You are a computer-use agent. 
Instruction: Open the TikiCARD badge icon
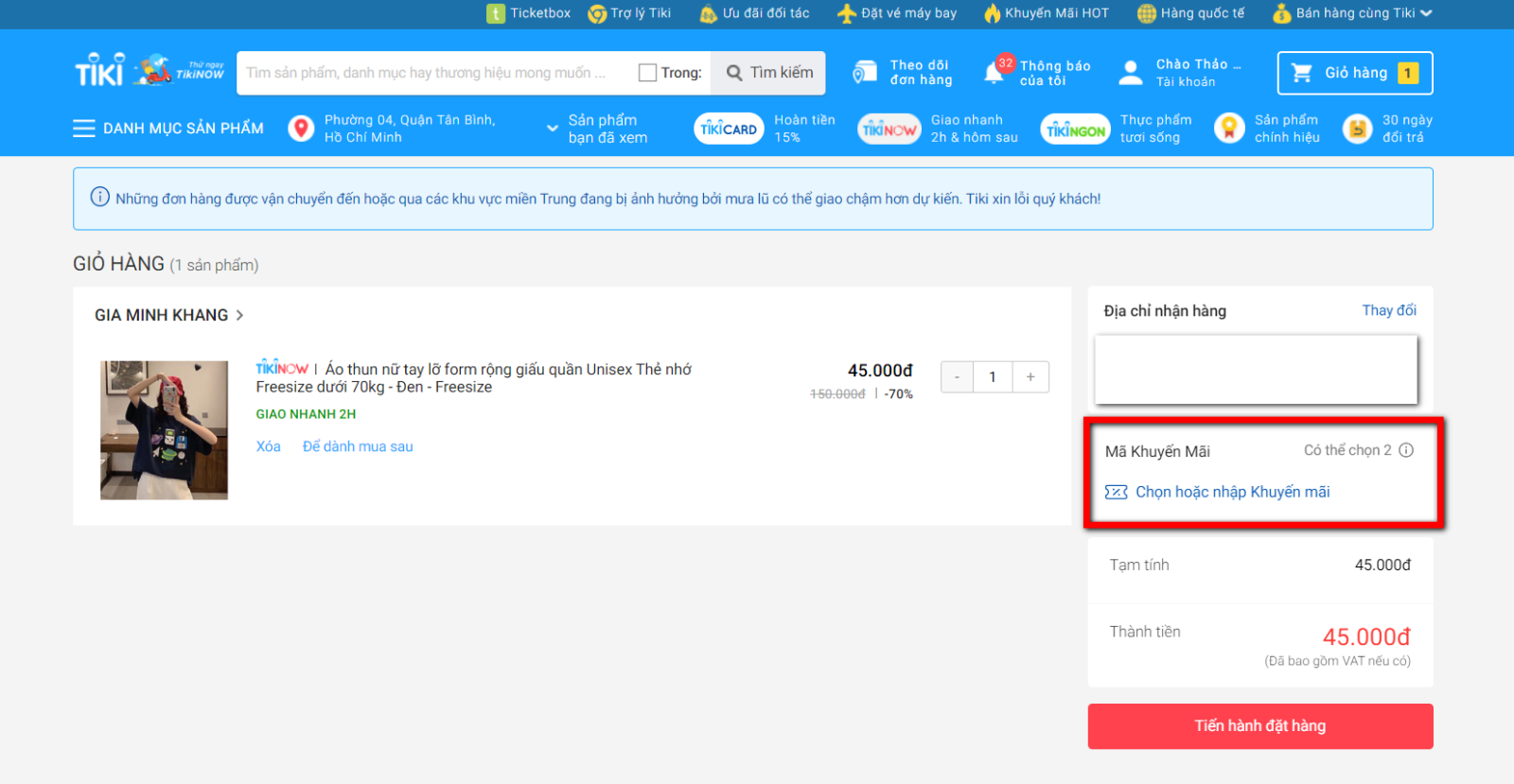tap(729, 129)
